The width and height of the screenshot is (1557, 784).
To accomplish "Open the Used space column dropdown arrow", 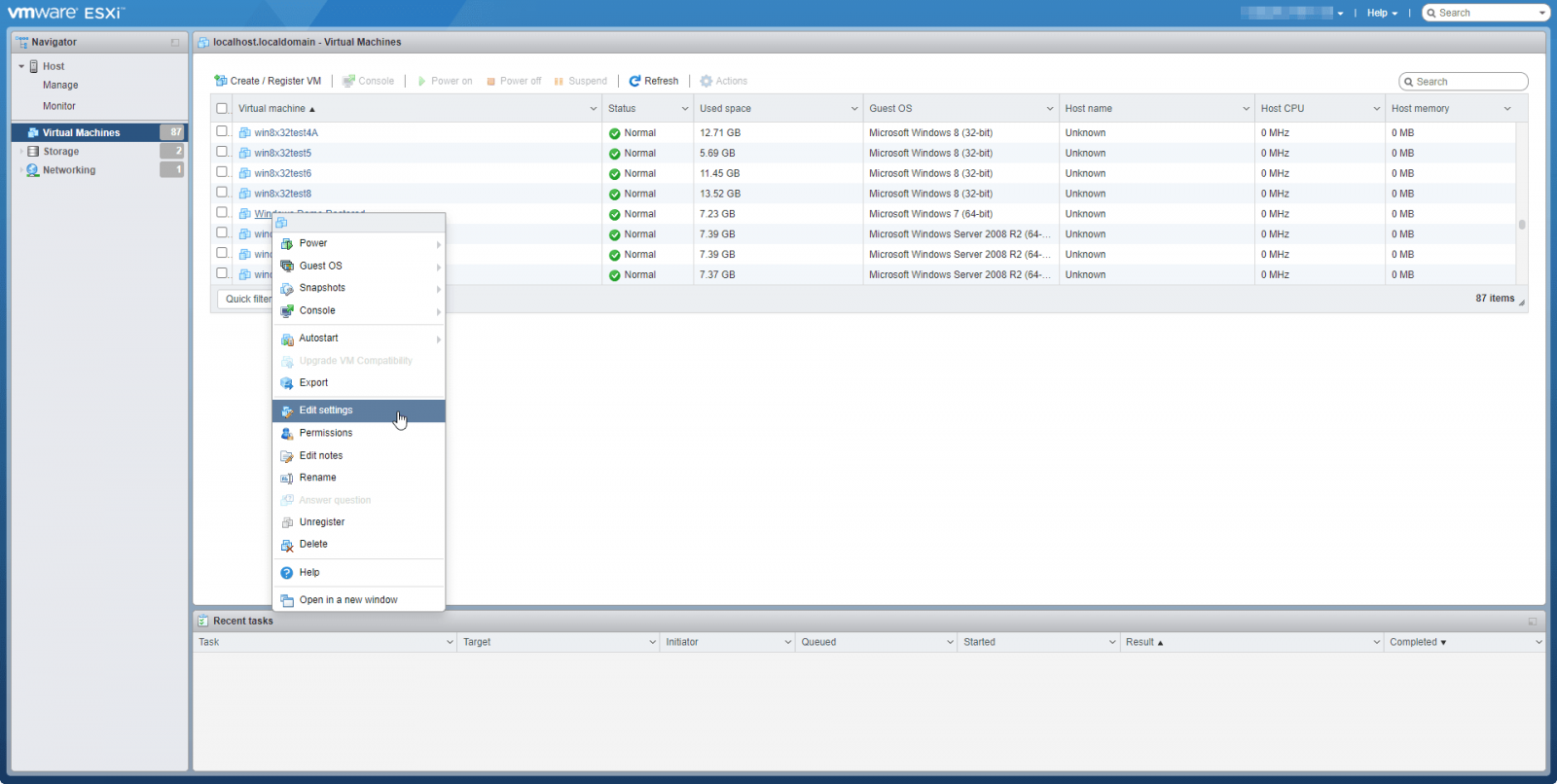I will 854,109.
